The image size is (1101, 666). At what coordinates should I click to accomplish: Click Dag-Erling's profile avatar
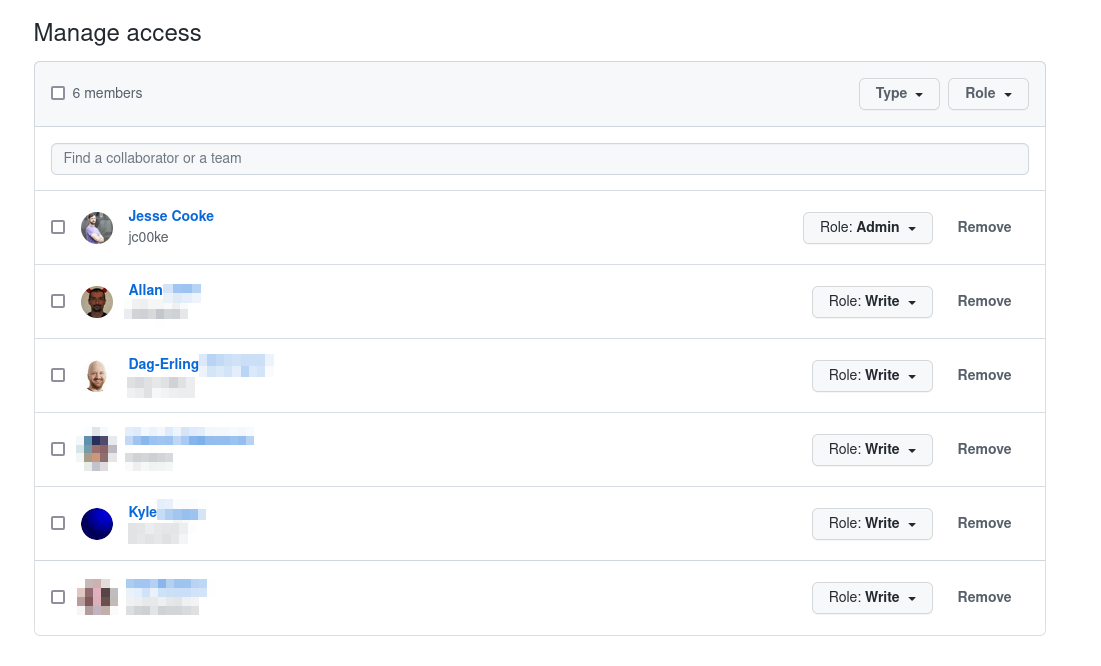(x=97, y=375)
